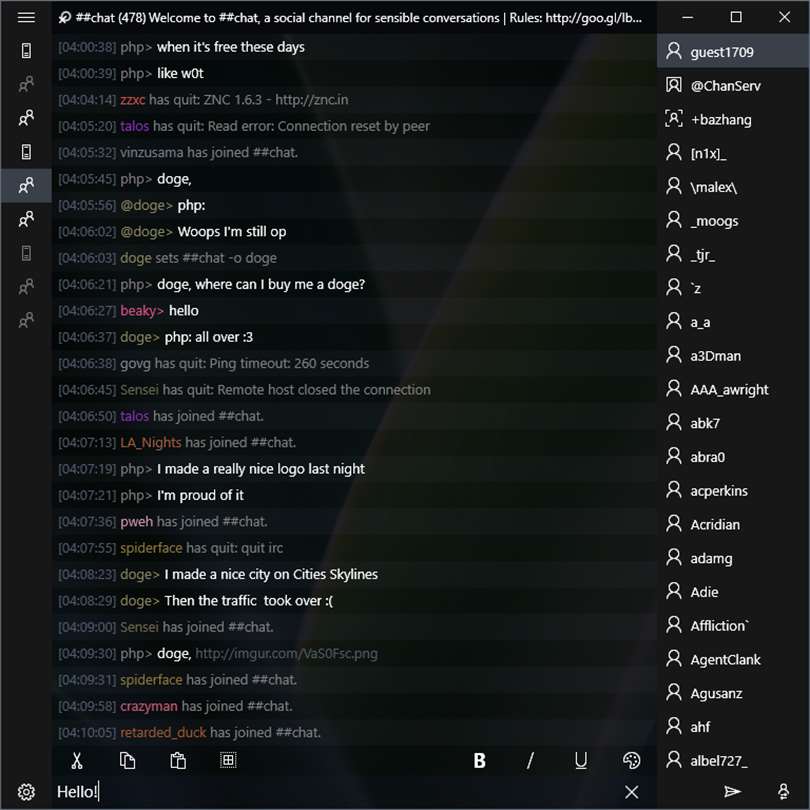Open the color palette picker
The image size is (810, 810).
631,760
